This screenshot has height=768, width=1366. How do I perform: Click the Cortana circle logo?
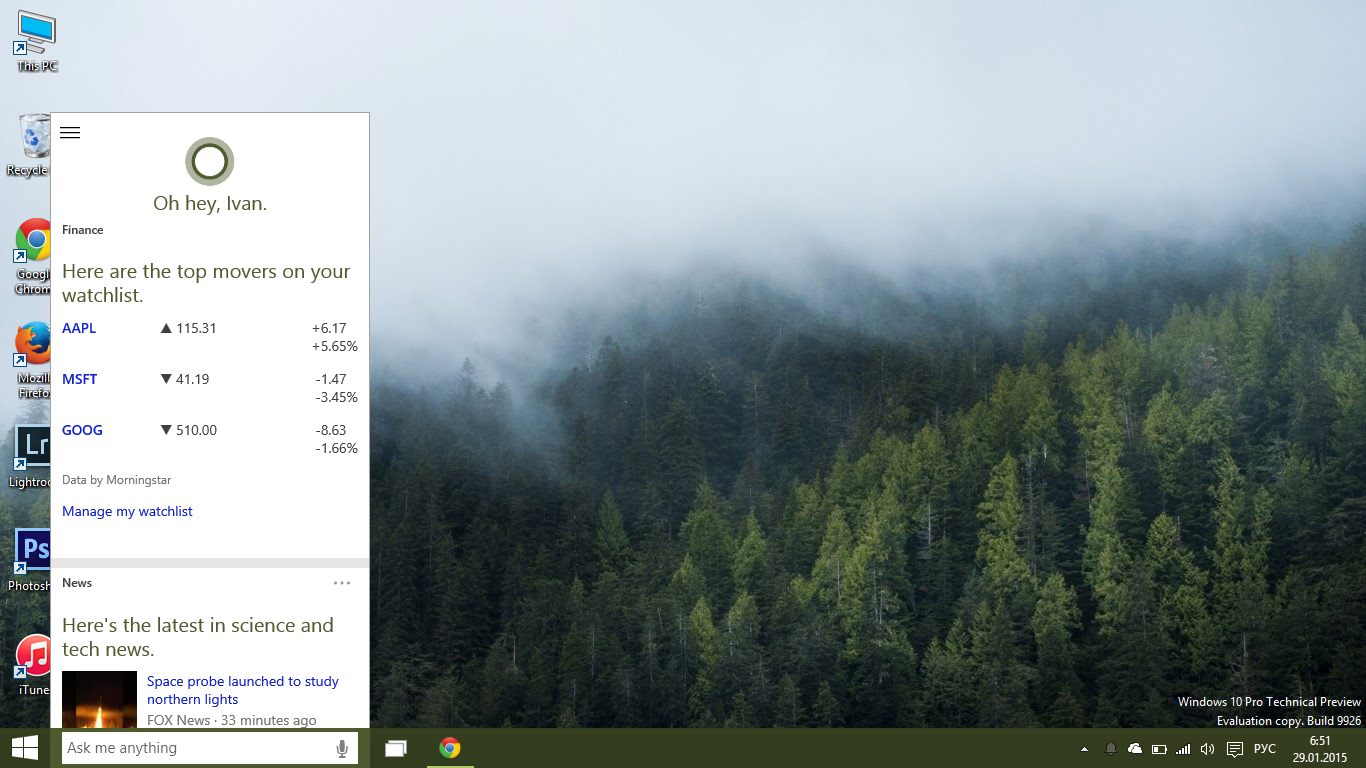coord(210,161)
